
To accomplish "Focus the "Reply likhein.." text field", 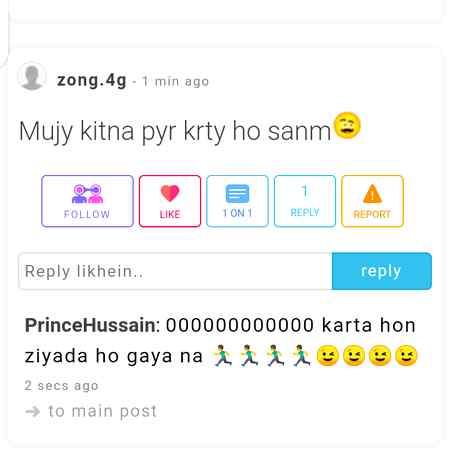I will [175, 271].
